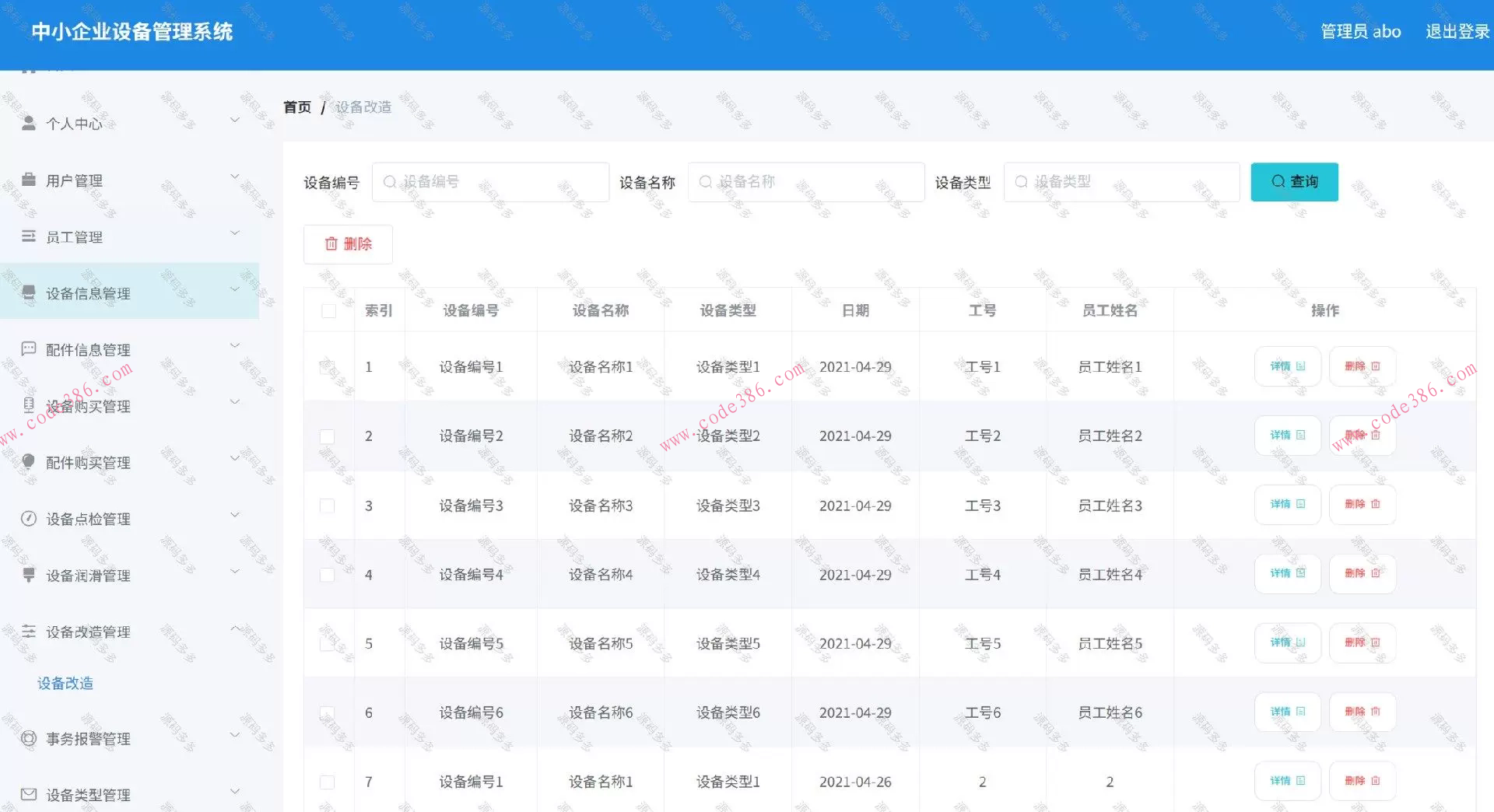This screenshot has width=1494, height=812.
Task: Open the 首页 breadcrumb link
Action: [296, 107]
